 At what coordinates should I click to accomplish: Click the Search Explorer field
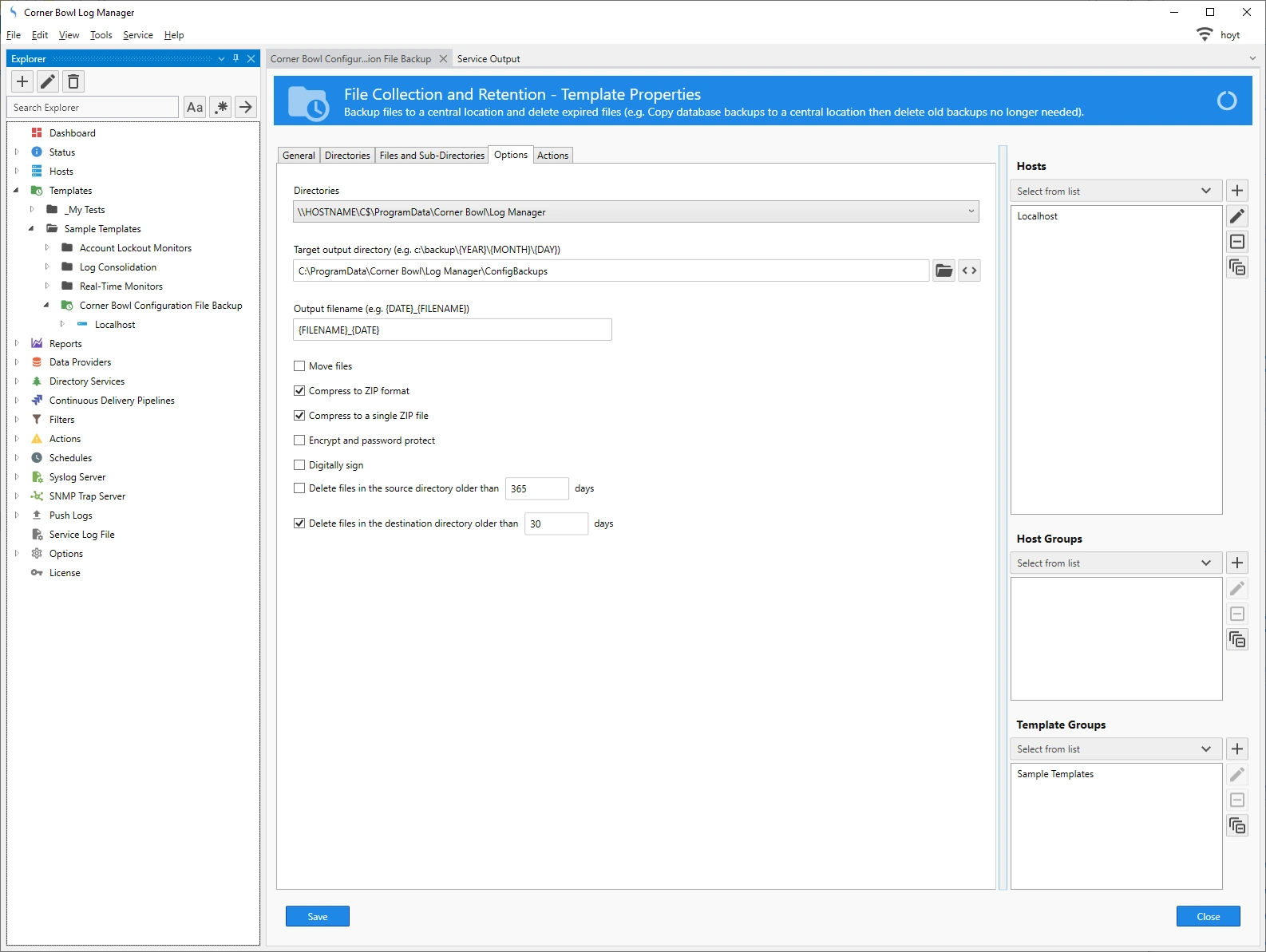pyautogui.click(x=93, y=107)
